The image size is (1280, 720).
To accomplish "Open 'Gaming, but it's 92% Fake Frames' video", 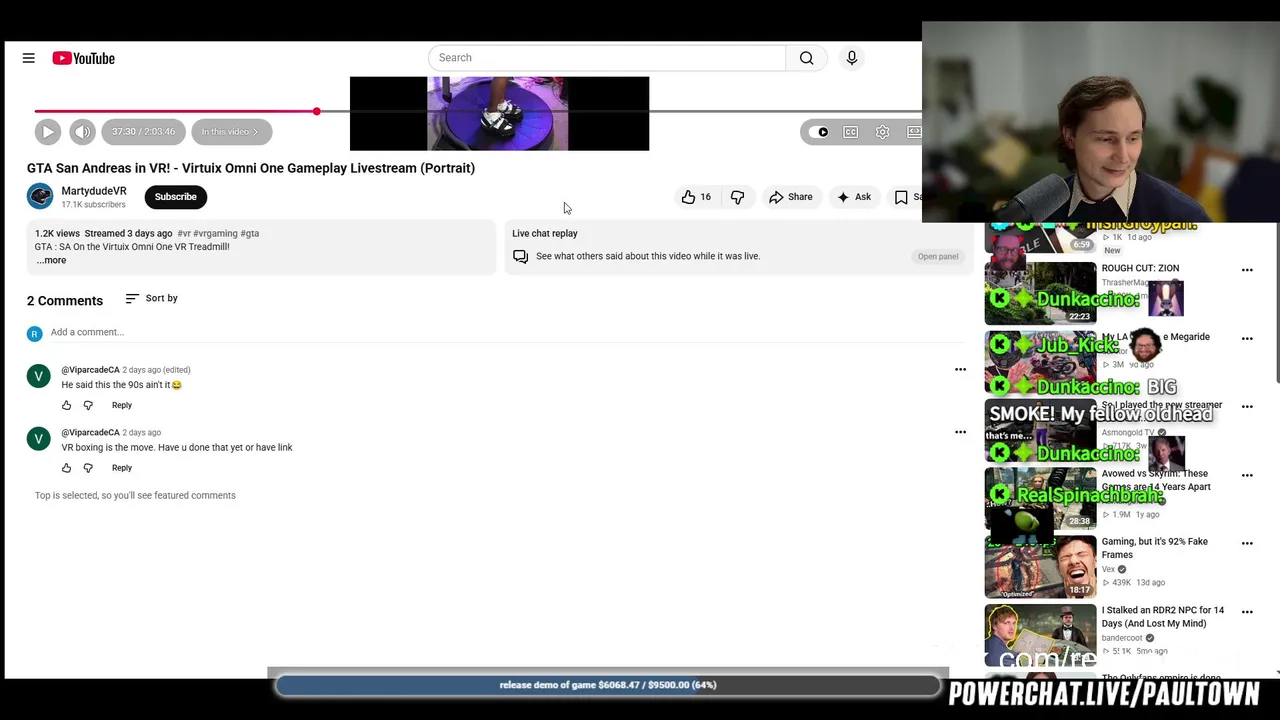I will [x=1155, y=548].
